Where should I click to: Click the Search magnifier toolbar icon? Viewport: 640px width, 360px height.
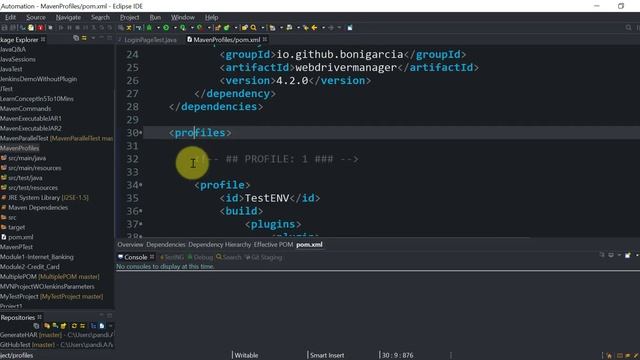pyautogui.click(x=253, y=28)
